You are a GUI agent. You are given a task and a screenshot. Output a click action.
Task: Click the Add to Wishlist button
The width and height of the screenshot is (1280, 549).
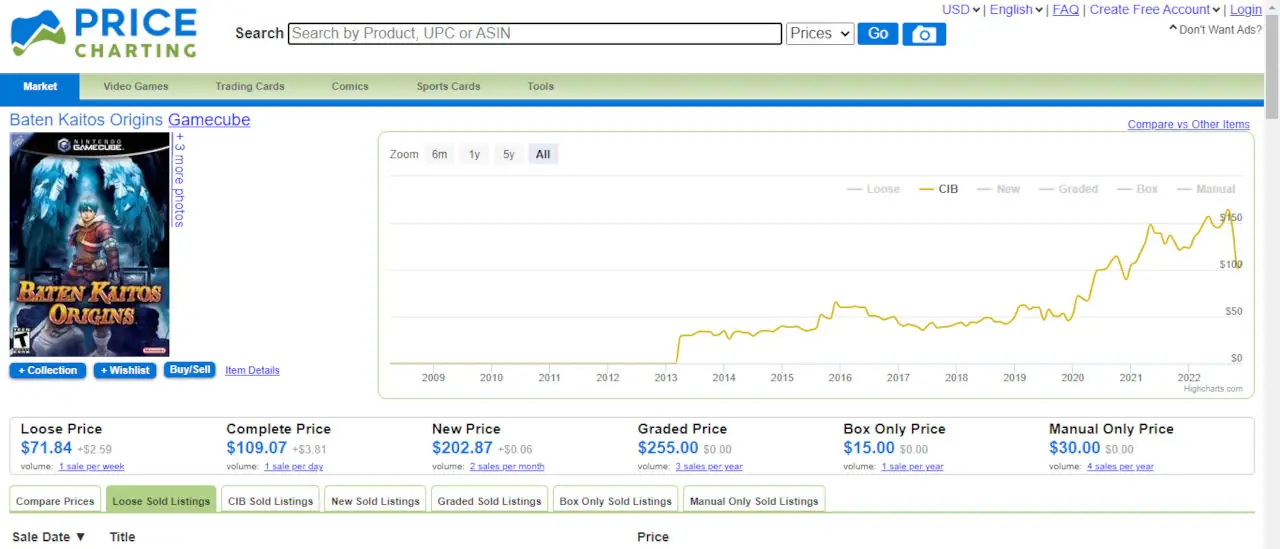[125, 370]
